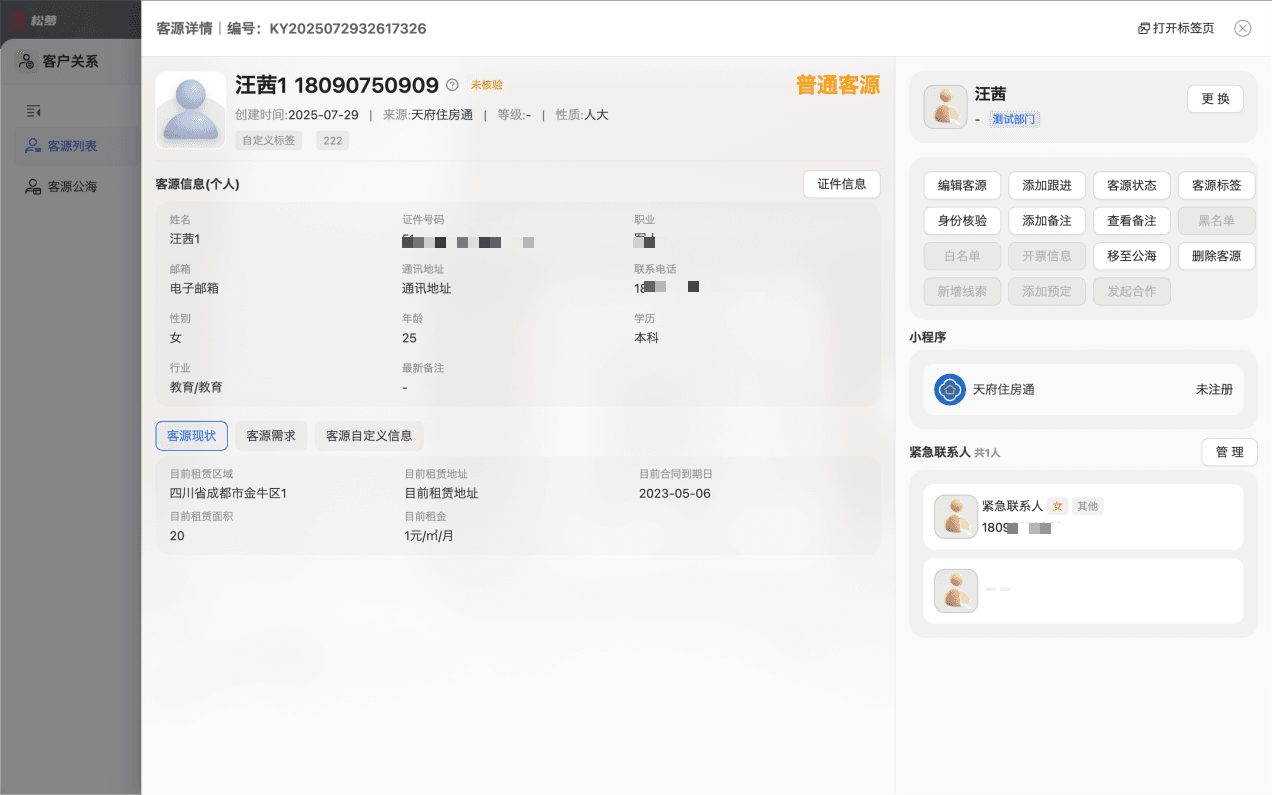The image size is (1272, 795).
Task: Click the 其他 relation tag
Action: click(x=1086, y=506)
